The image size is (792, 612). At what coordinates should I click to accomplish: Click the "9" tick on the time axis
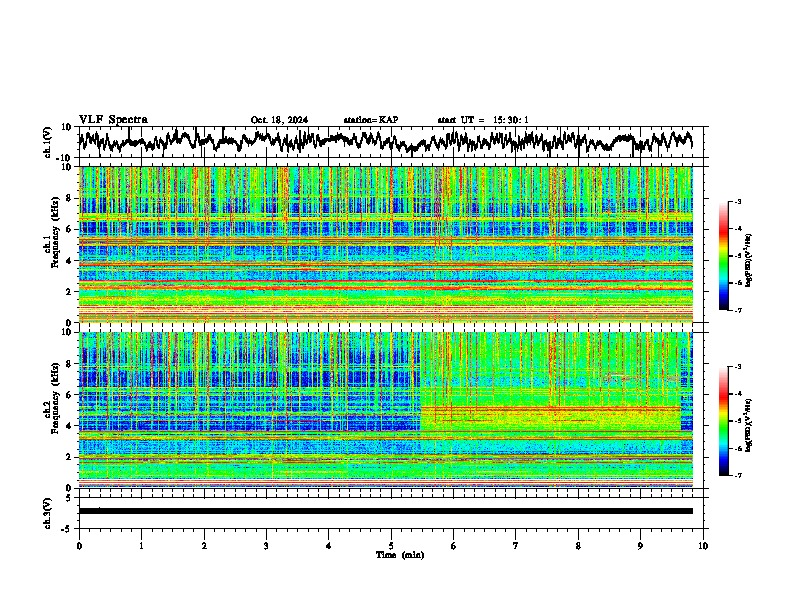click(x=640, y=546)
